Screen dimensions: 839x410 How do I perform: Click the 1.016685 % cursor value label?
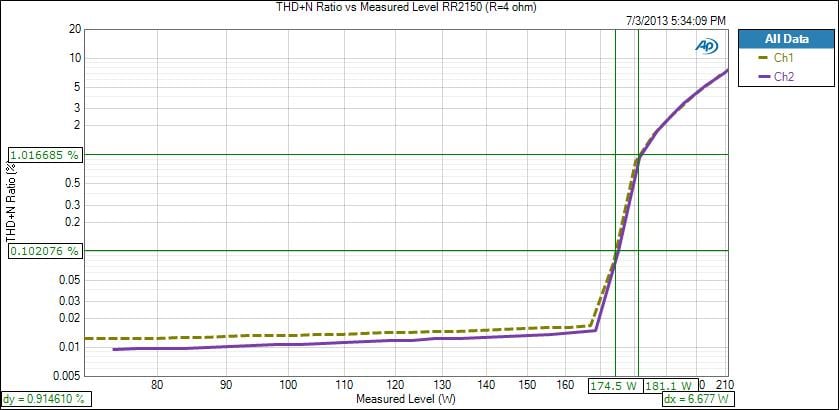pyautogui.click(x=45, y=155)
